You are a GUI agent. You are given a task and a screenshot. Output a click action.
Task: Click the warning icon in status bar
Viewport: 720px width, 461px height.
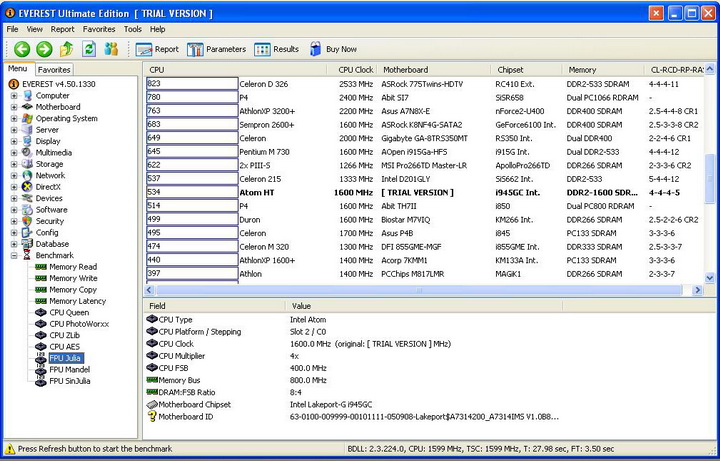(10, 449)
